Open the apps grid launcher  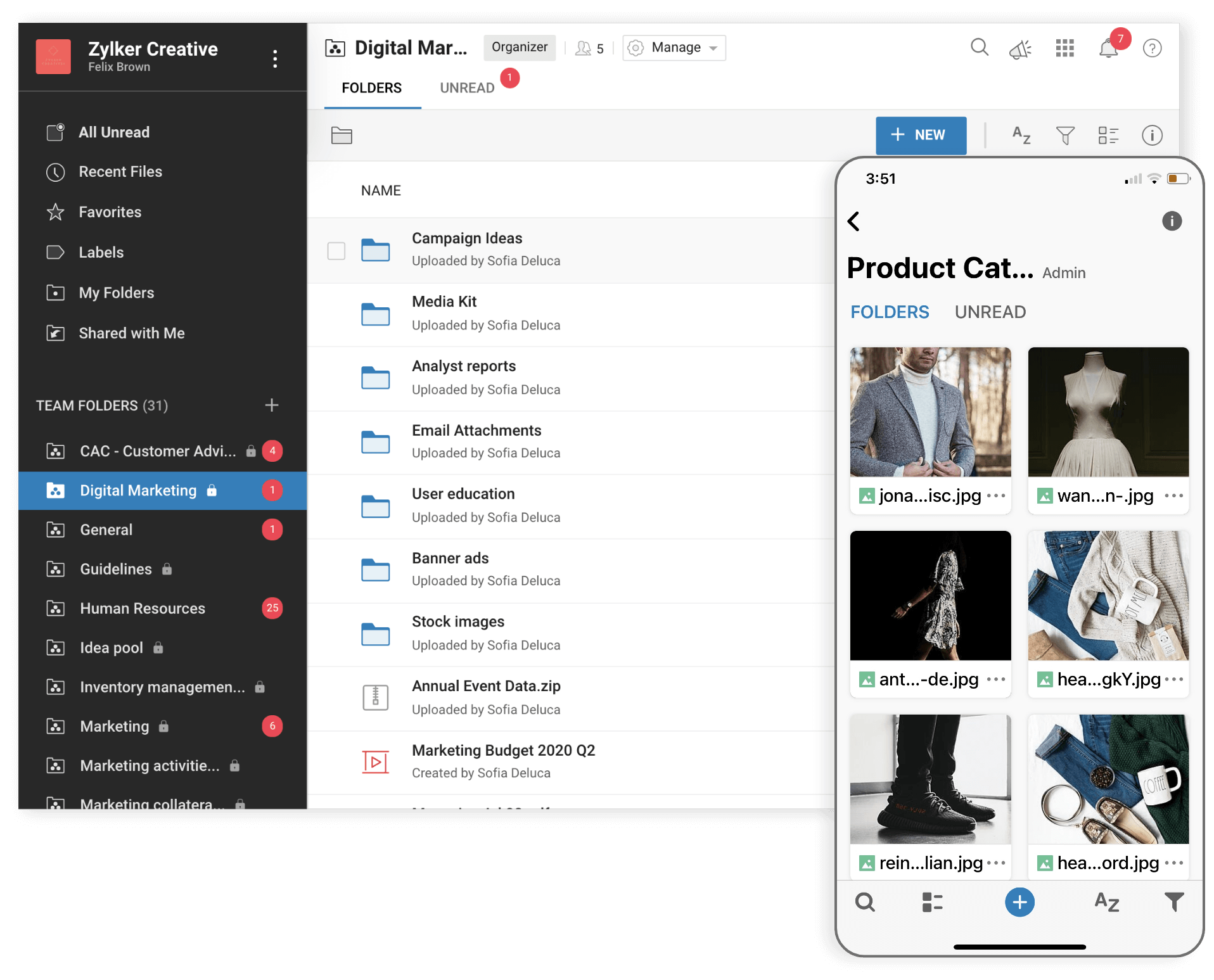click(1064, 48)
